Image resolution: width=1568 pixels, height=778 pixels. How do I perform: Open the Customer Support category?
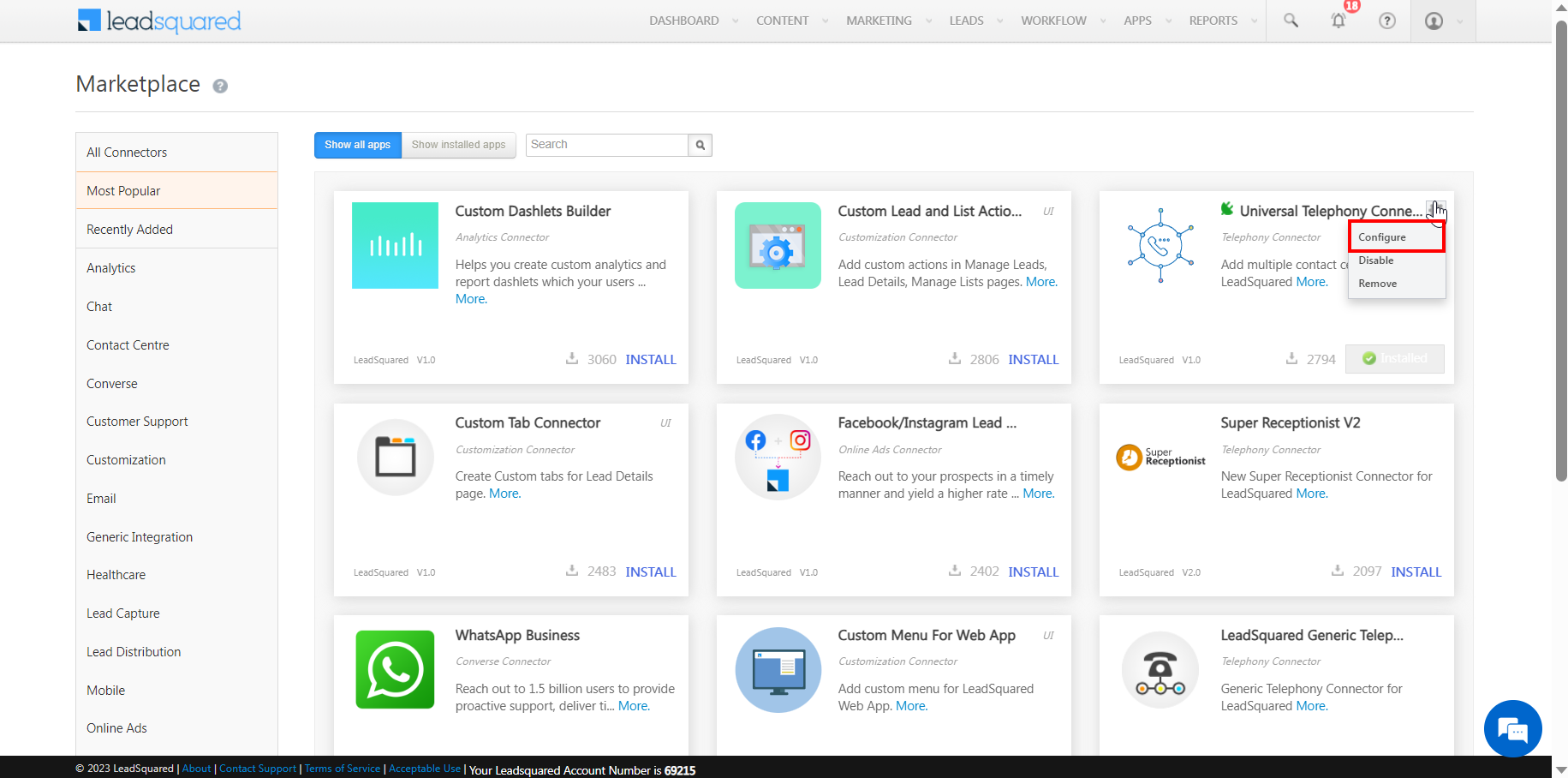(176, 422)
